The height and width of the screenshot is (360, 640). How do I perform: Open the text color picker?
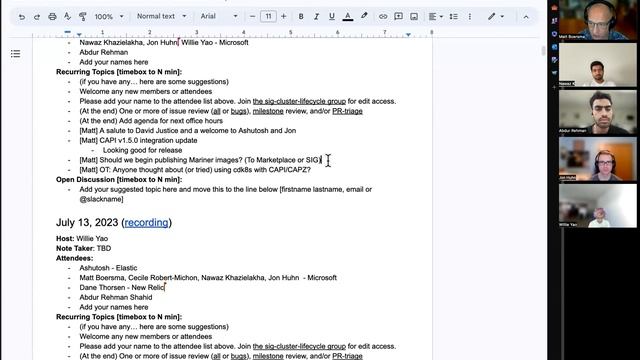point(348,16)
